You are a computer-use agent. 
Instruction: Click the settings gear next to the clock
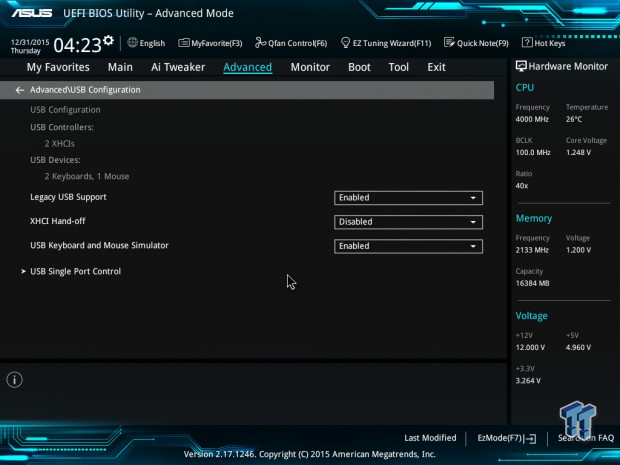(x=108, y=40)
